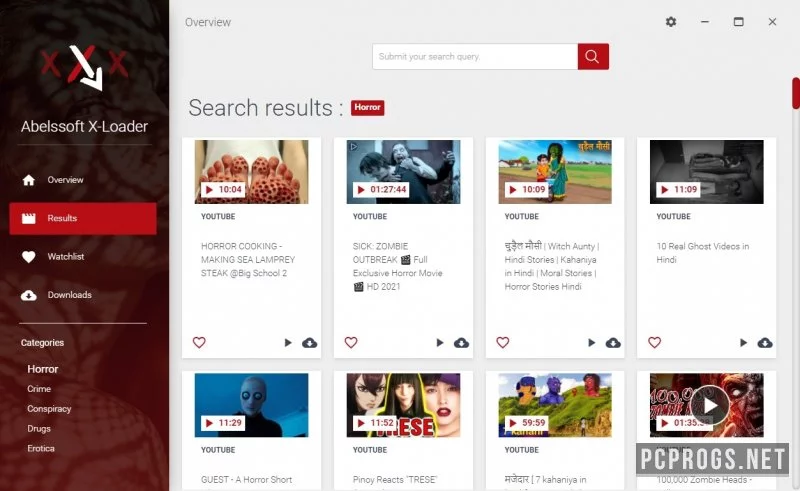Download the Witch Aunty video via cloud icon

click(613, 343)
